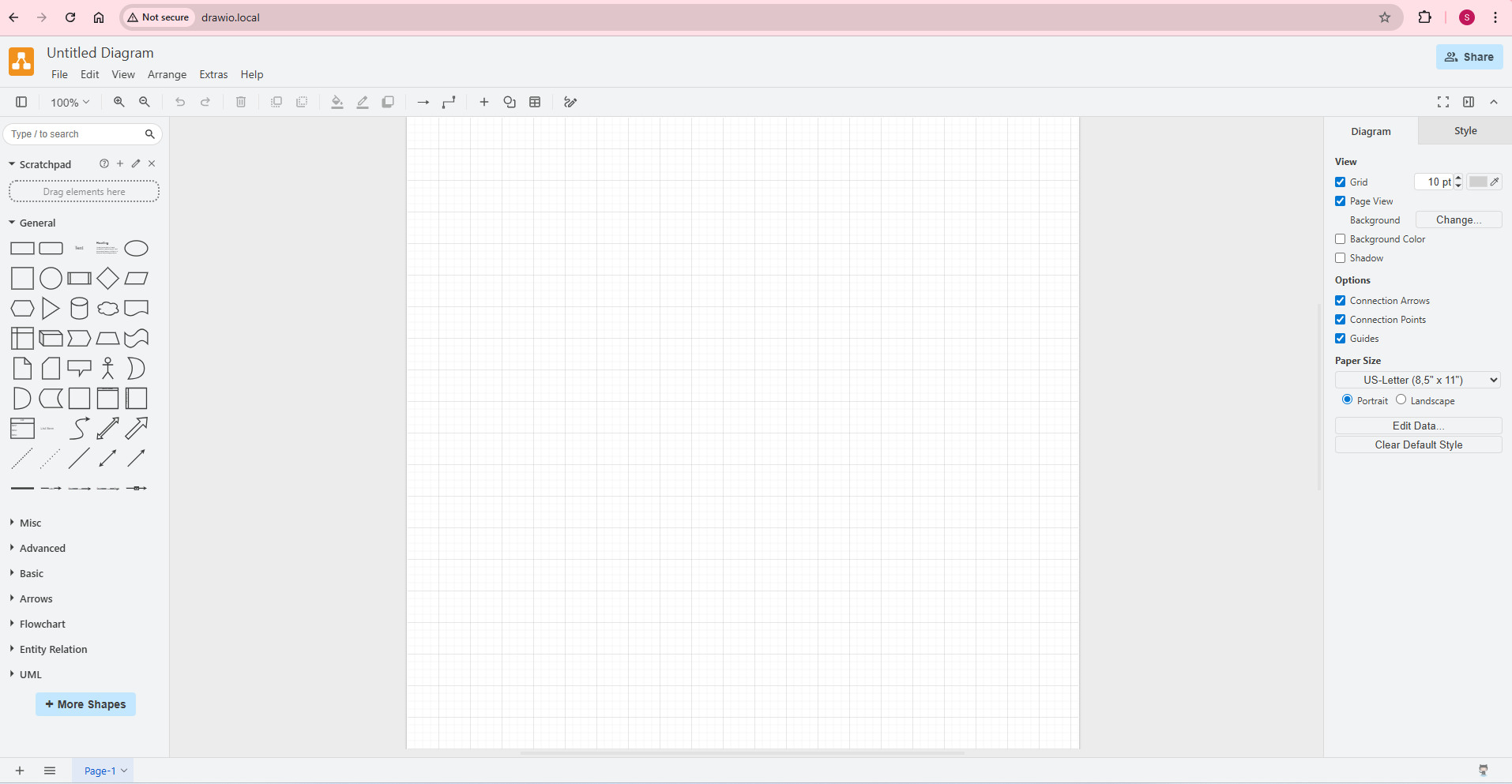
Task: Select the Line Color tool
Action: coord(363,102)
